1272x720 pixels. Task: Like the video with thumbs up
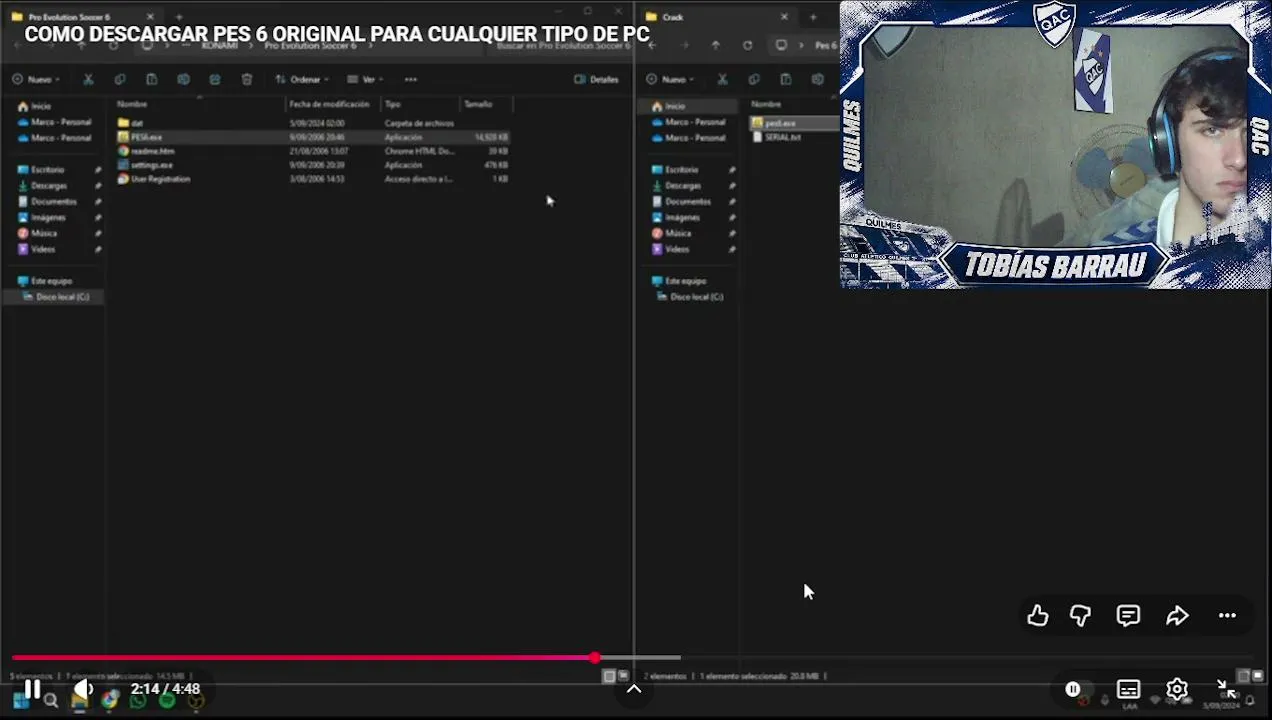pyautogui.click(x=1038, y=616)
